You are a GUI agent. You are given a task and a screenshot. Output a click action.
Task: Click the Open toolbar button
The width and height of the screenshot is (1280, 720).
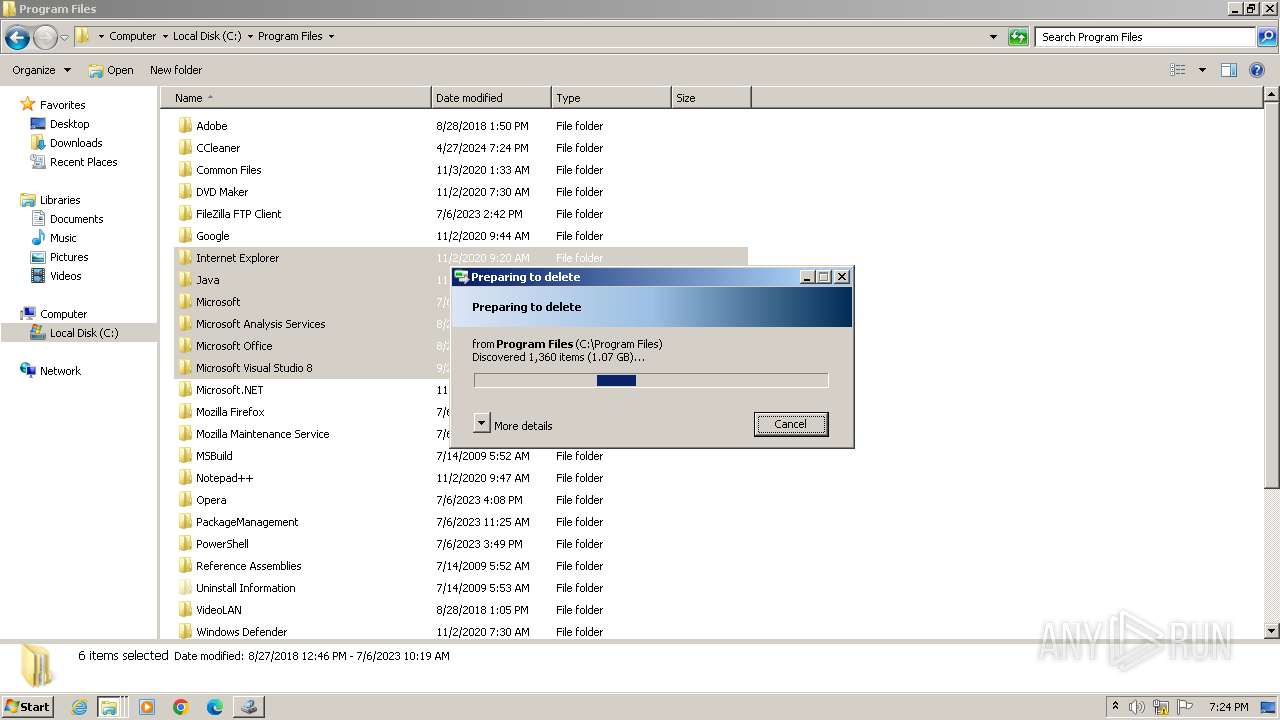pyautogui.click(x=111, y=70)
